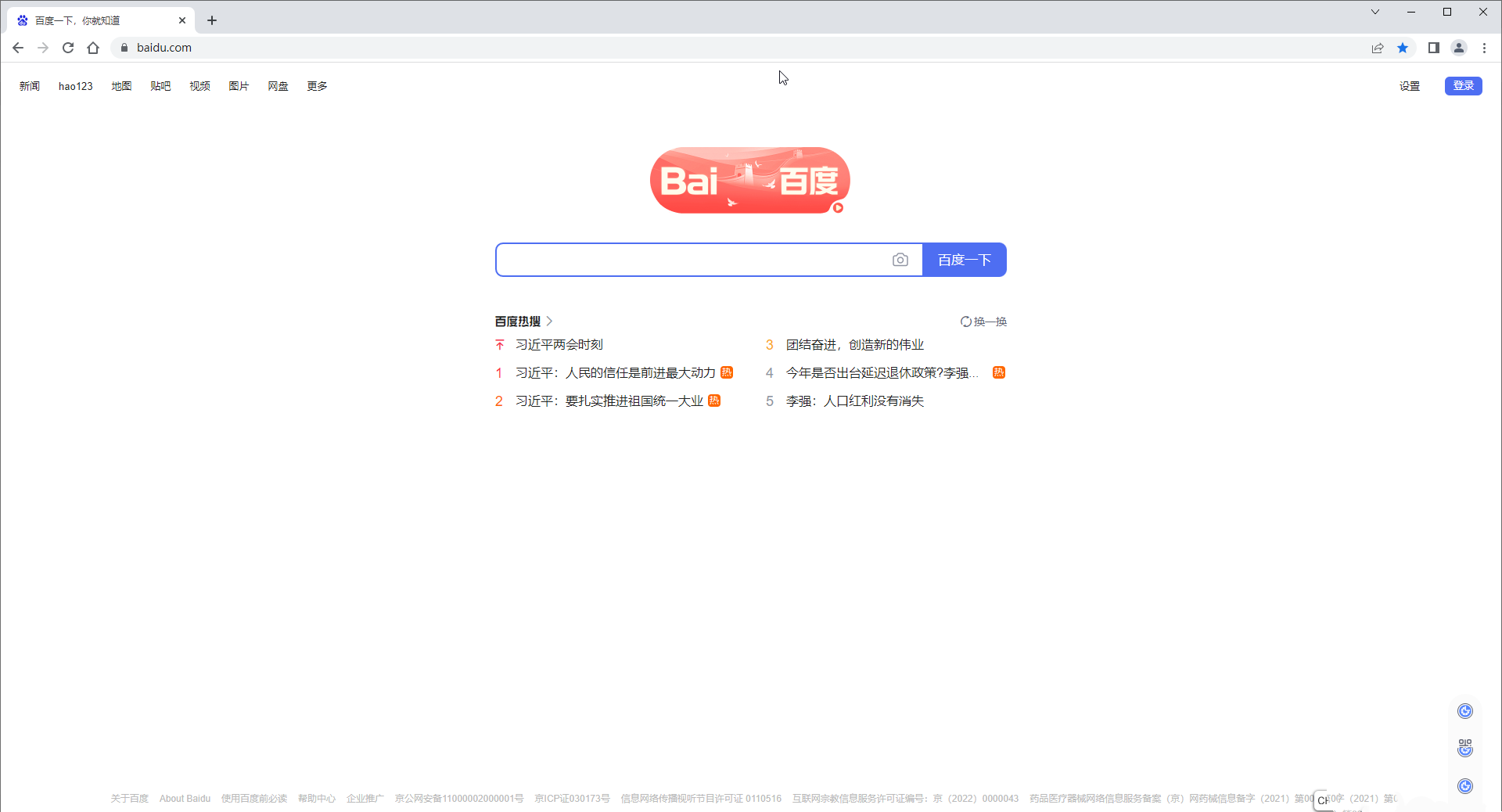Open 京公网安备 footer link

[459, 799]
